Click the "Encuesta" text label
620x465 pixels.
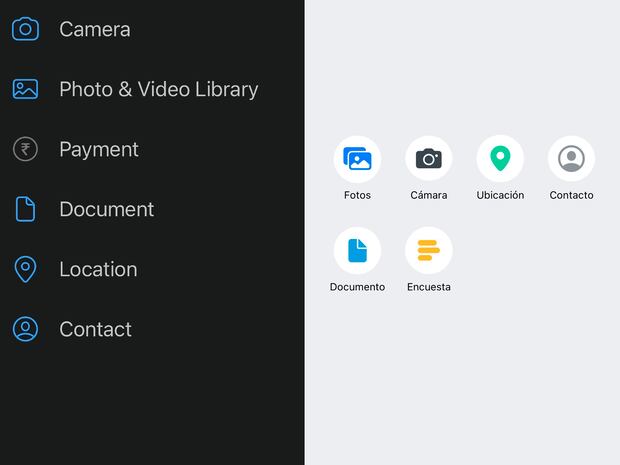pyautogui.click(x=428, y=287)
